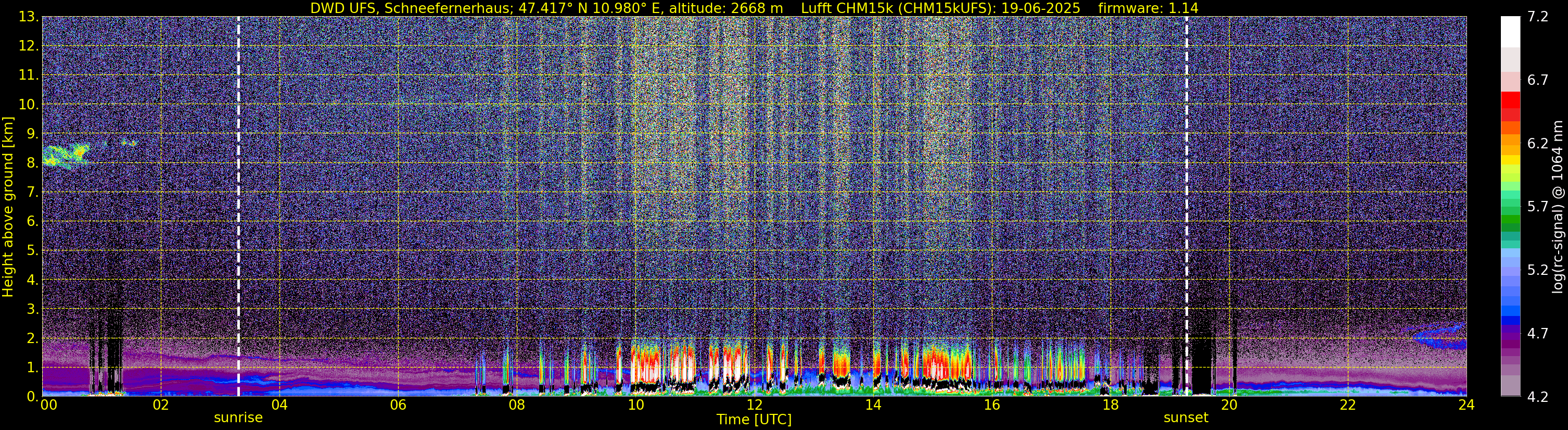The width and height of the screenshot is (1568, 430).
Task: Click the '06' time axis tick label
Action: (x=398, y=405)
